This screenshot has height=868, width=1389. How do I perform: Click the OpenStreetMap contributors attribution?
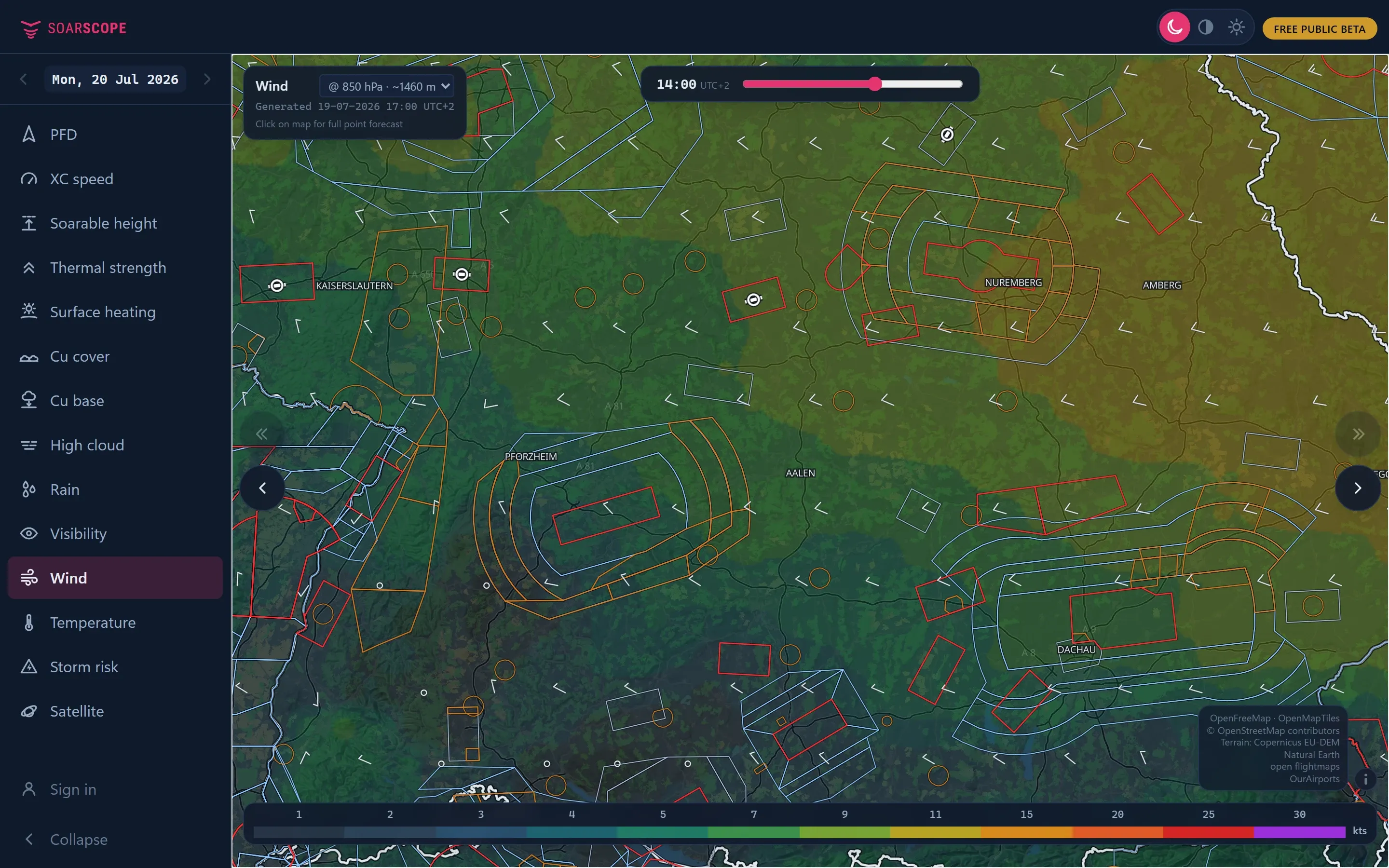[1273, 731]
